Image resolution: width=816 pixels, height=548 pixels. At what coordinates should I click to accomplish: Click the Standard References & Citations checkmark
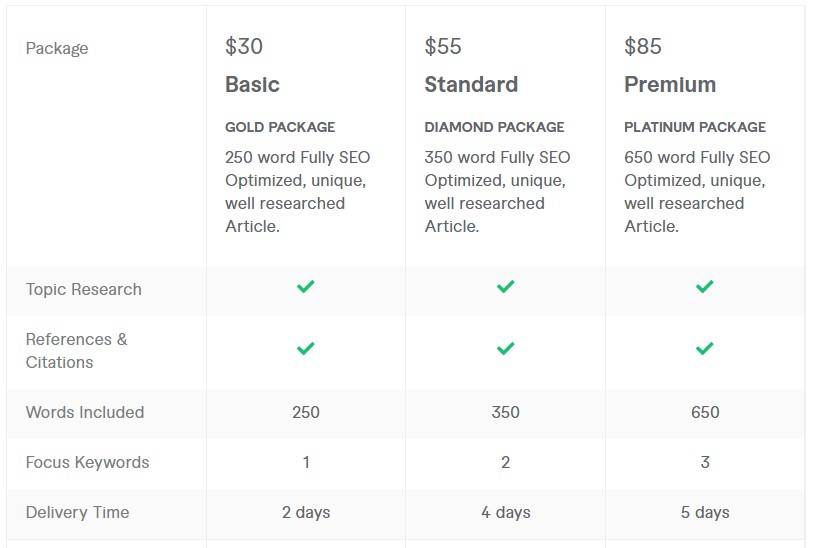[x=505, y=349]
